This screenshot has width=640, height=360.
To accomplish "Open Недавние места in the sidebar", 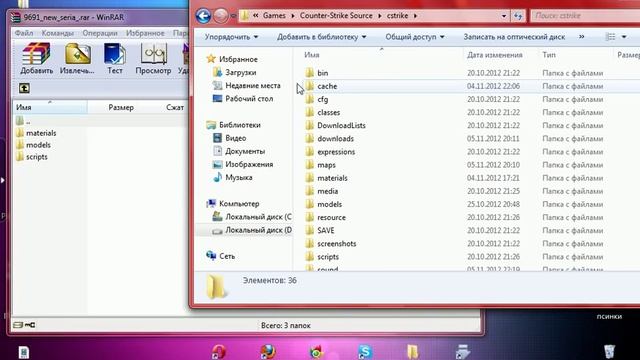I will click(247, 85).
